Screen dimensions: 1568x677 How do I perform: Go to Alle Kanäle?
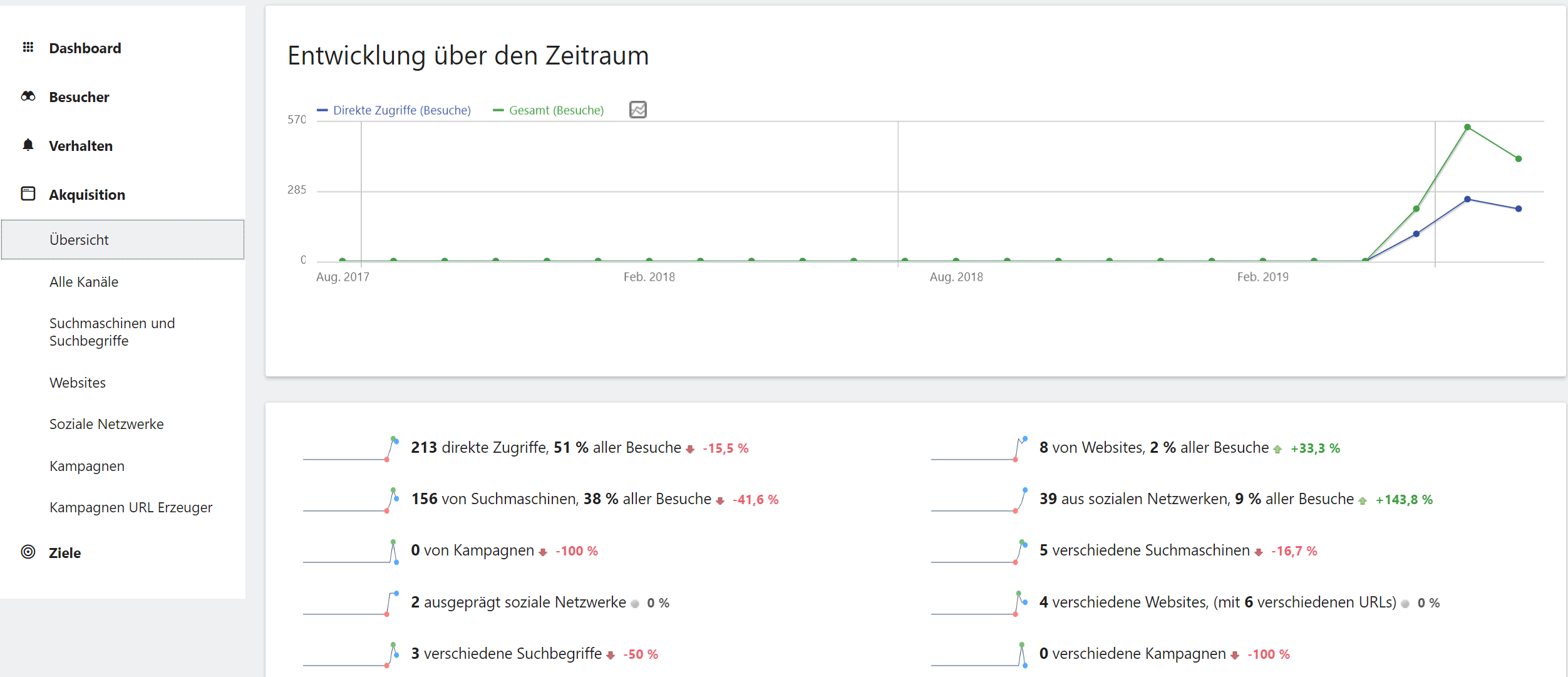84,282
